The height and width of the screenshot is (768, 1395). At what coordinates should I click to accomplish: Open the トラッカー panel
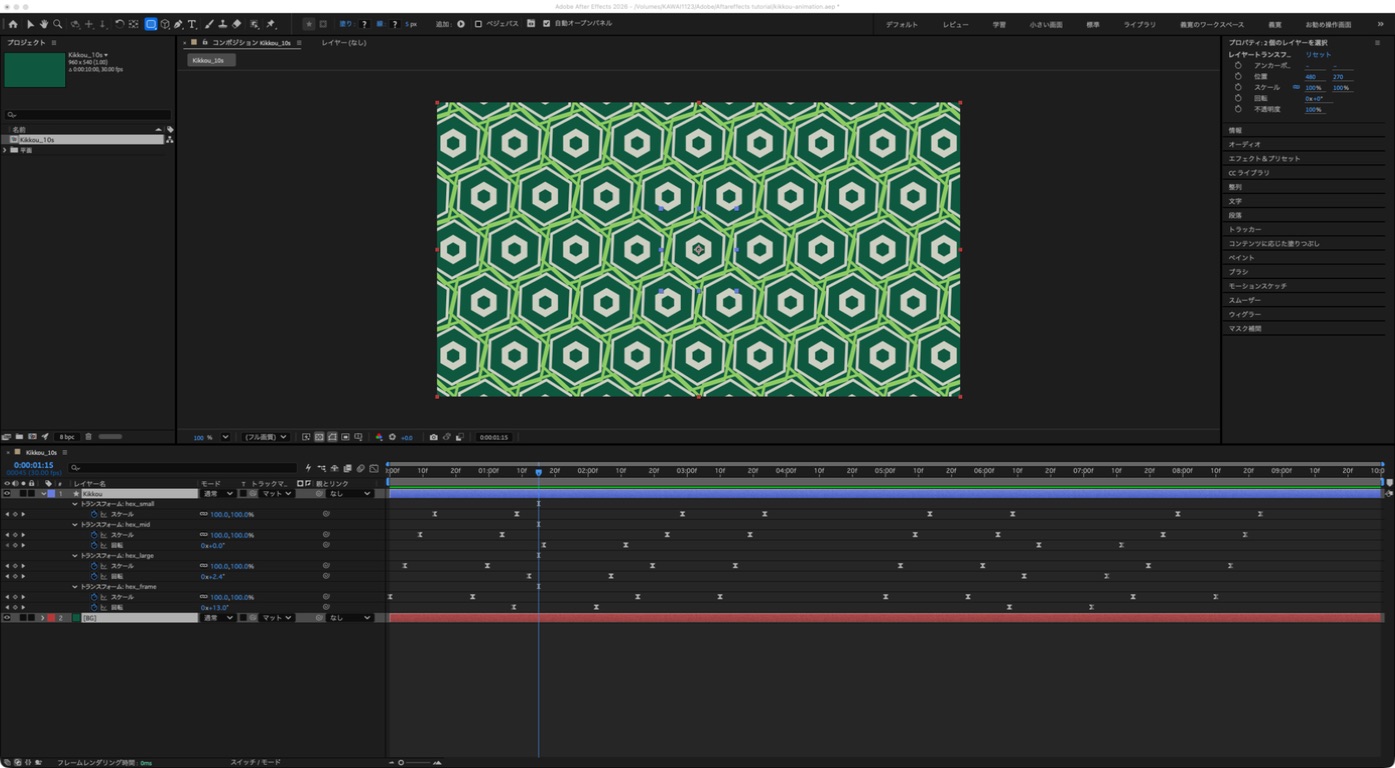coord(1245,229)
